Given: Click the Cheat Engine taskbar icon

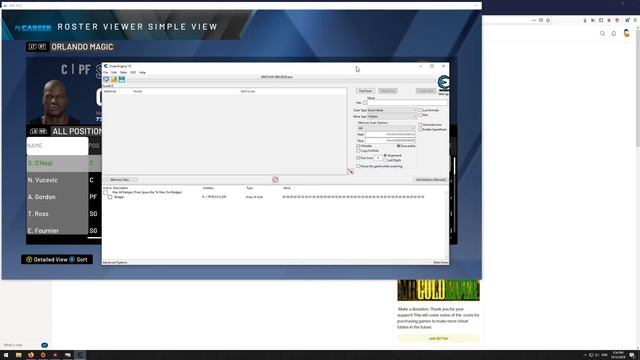Looking at the screenshot, I should click(80, 355).
